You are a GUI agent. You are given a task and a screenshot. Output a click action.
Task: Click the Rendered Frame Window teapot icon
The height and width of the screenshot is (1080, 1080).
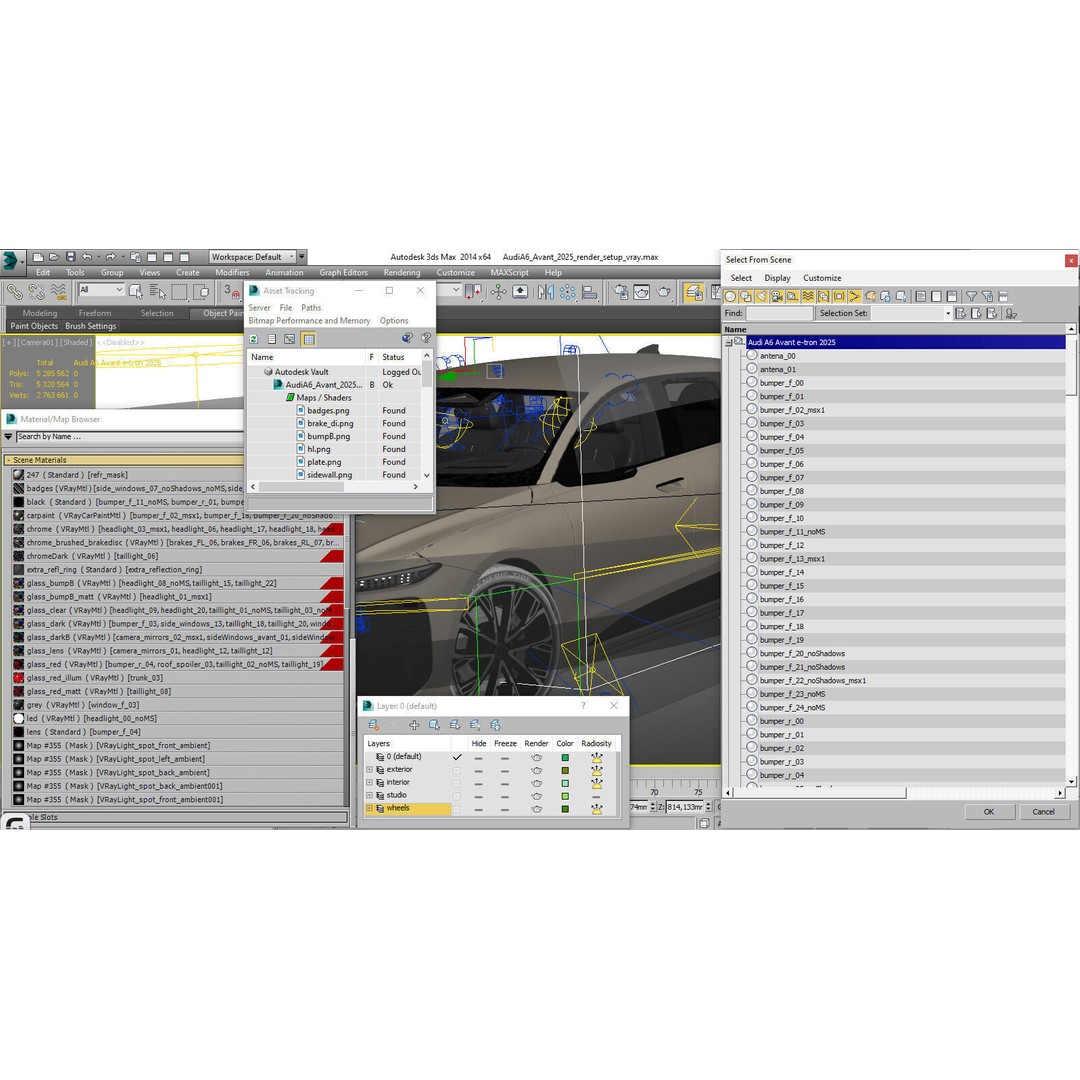coord(642,292)
